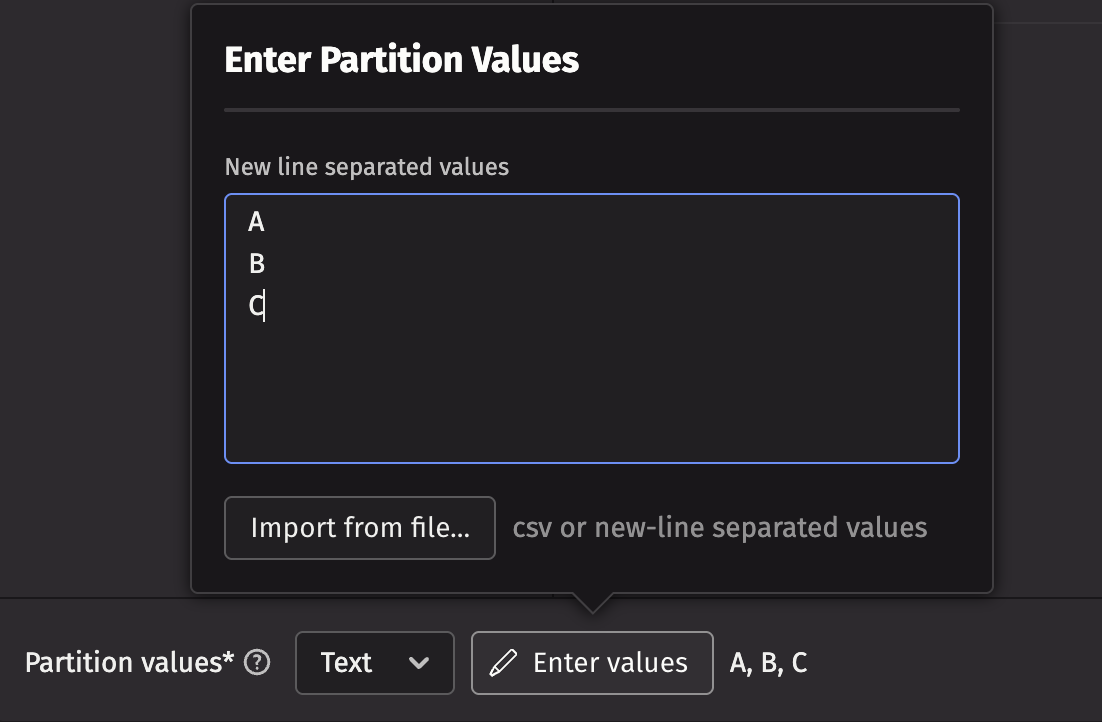This screenshot has height=722, width=1102.
Task: Click the pencil icon on Enter values
Action: tap(505, 662)
